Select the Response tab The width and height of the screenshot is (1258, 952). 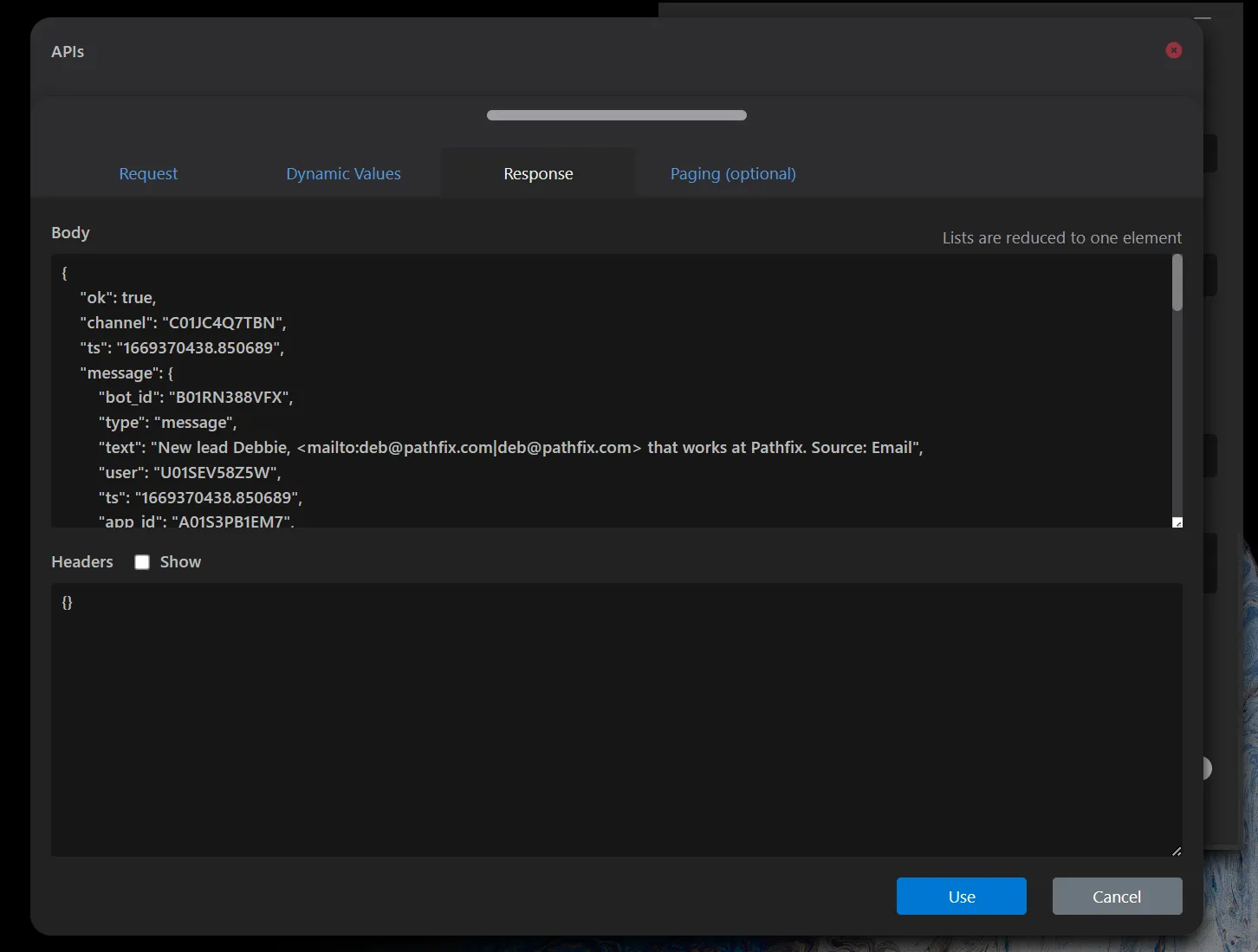(538, 173)
